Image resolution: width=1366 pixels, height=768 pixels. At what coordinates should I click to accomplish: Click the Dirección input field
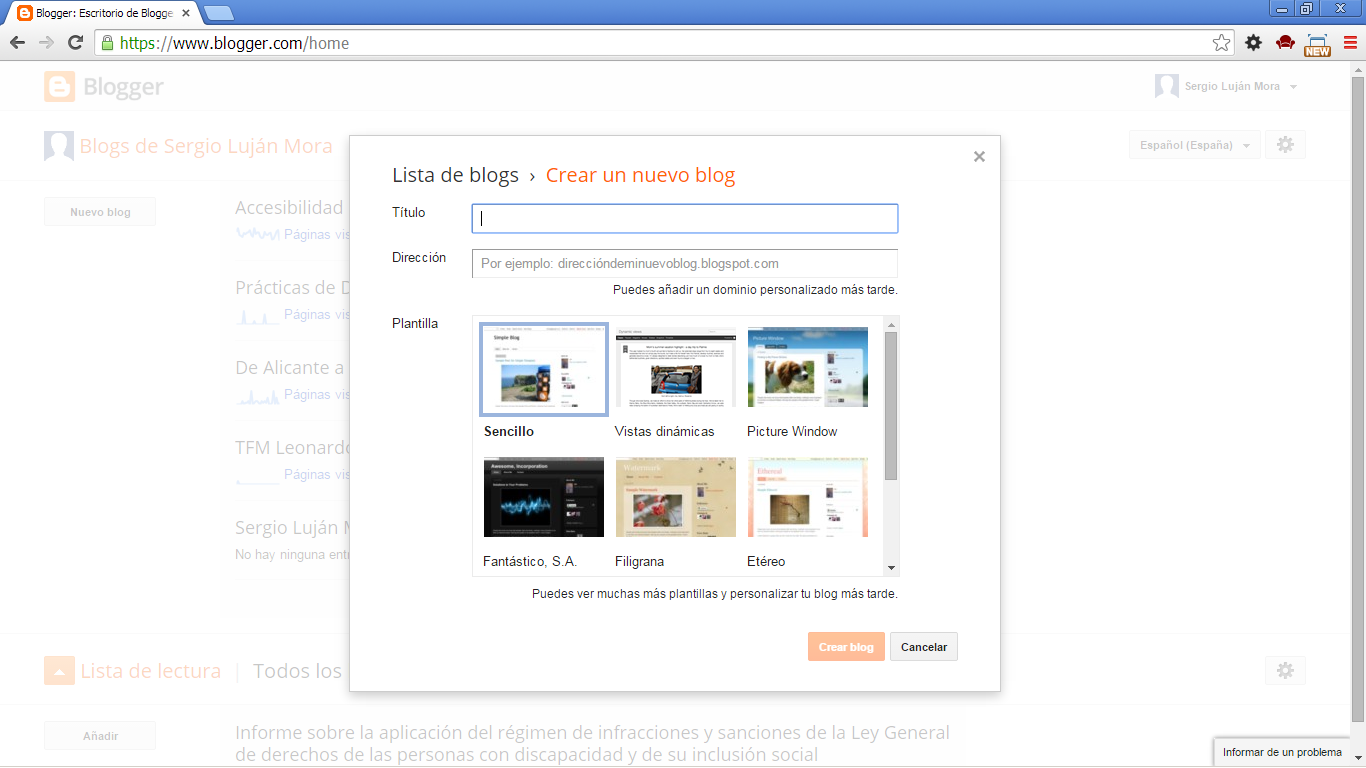tap(685, 263)
